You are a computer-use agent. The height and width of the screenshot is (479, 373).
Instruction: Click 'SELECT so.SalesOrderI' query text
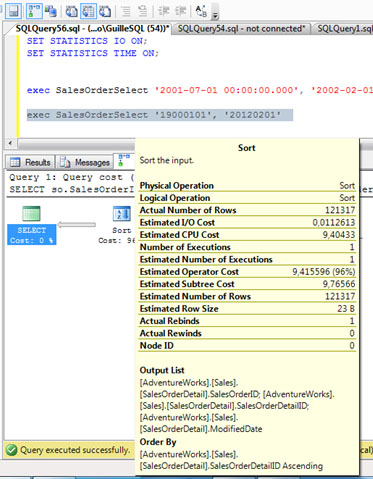point(71,189)
